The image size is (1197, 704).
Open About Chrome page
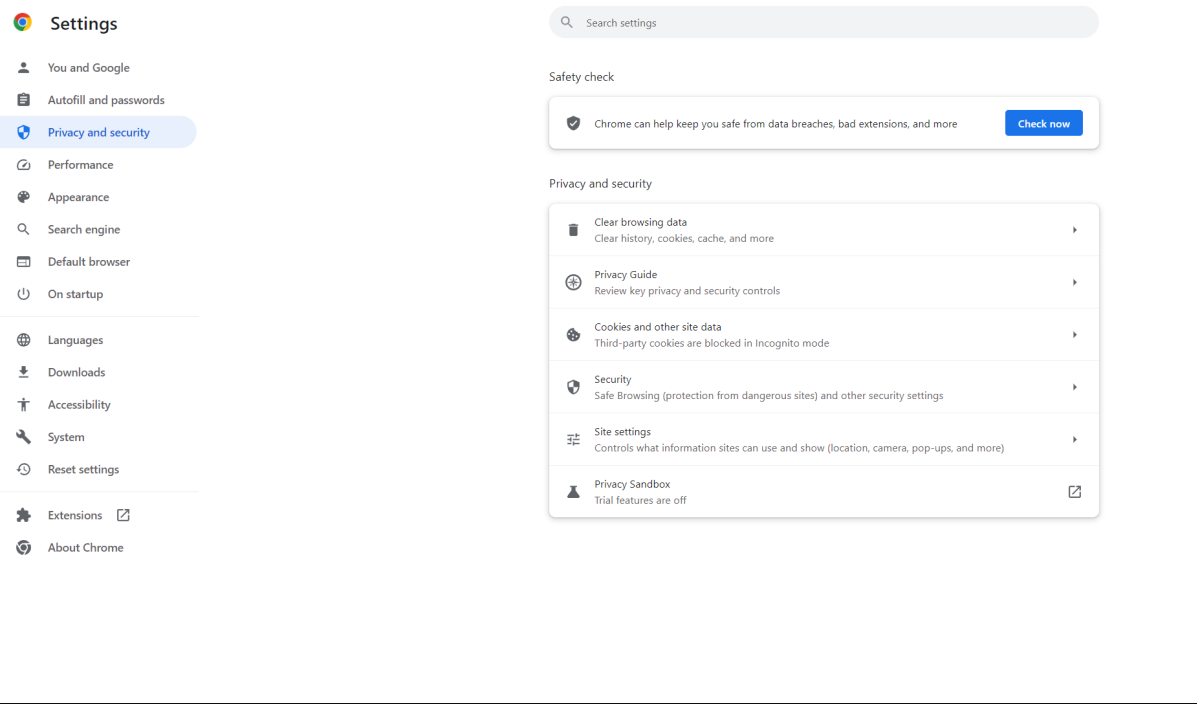(x=86, y=547)
